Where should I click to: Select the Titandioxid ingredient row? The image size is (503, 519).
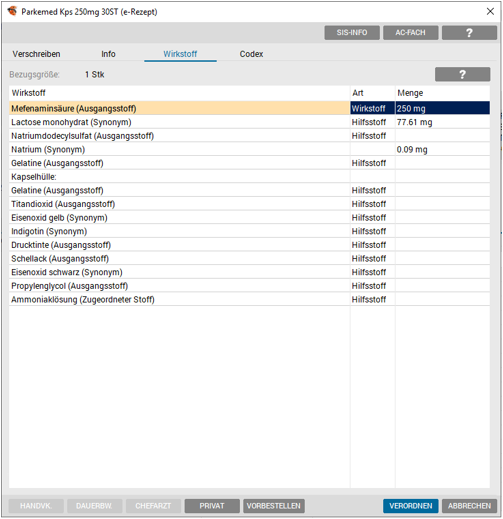[x=249, y=204]
